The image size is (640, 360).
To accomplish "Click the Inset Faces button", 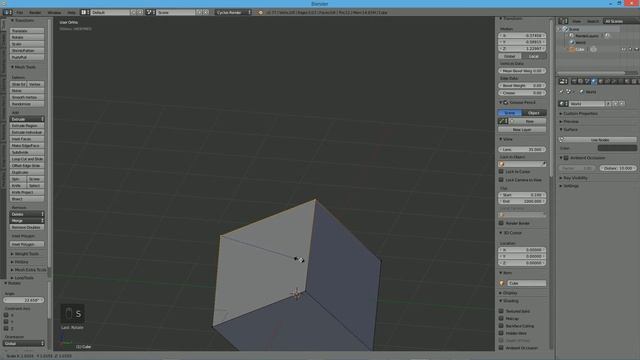I will [x=27, y=139].
